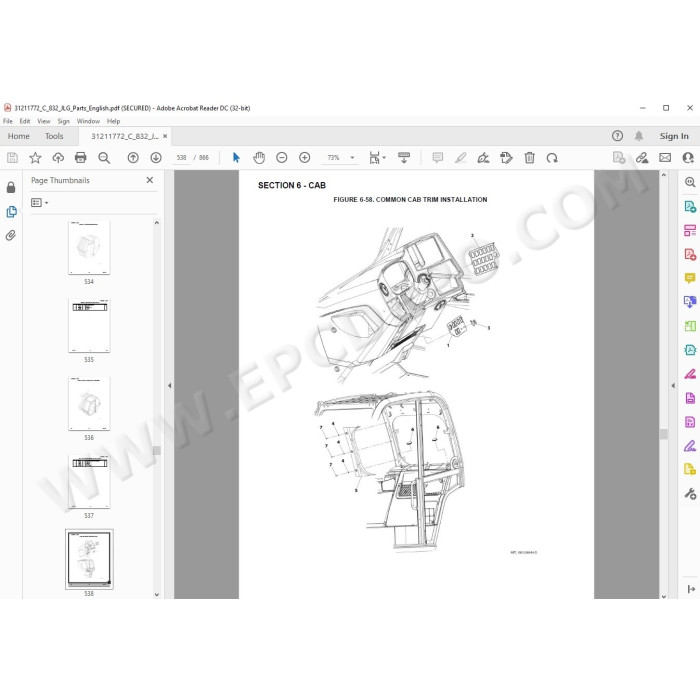Click the document vertical scrollbar handle
The image size is (700, 700).
click(x=664, y=434)
